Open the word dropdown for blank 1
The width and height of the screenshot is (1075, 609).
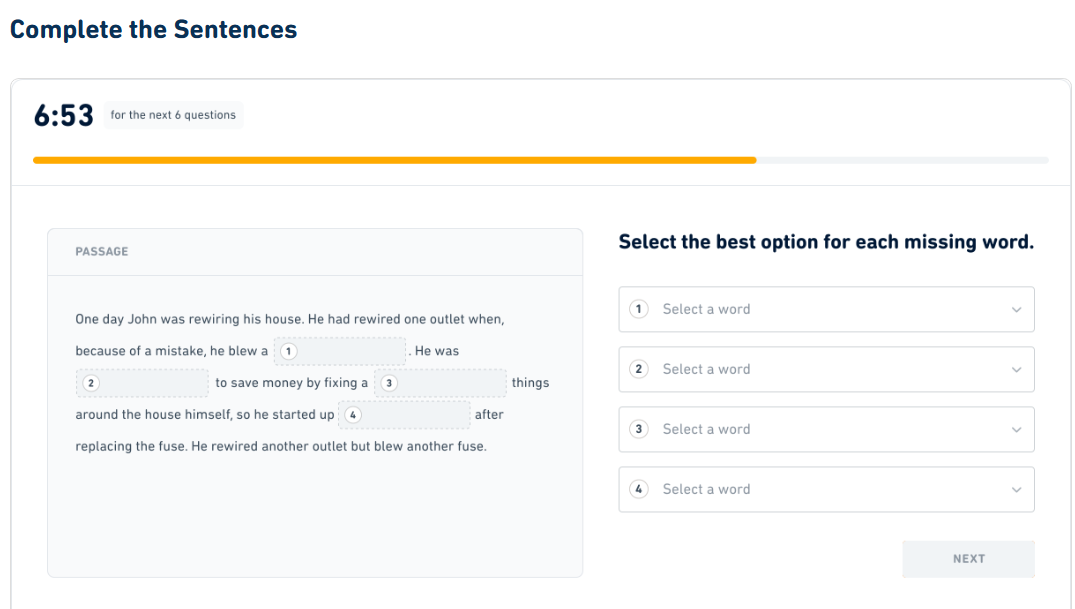[x=826, y=309]
